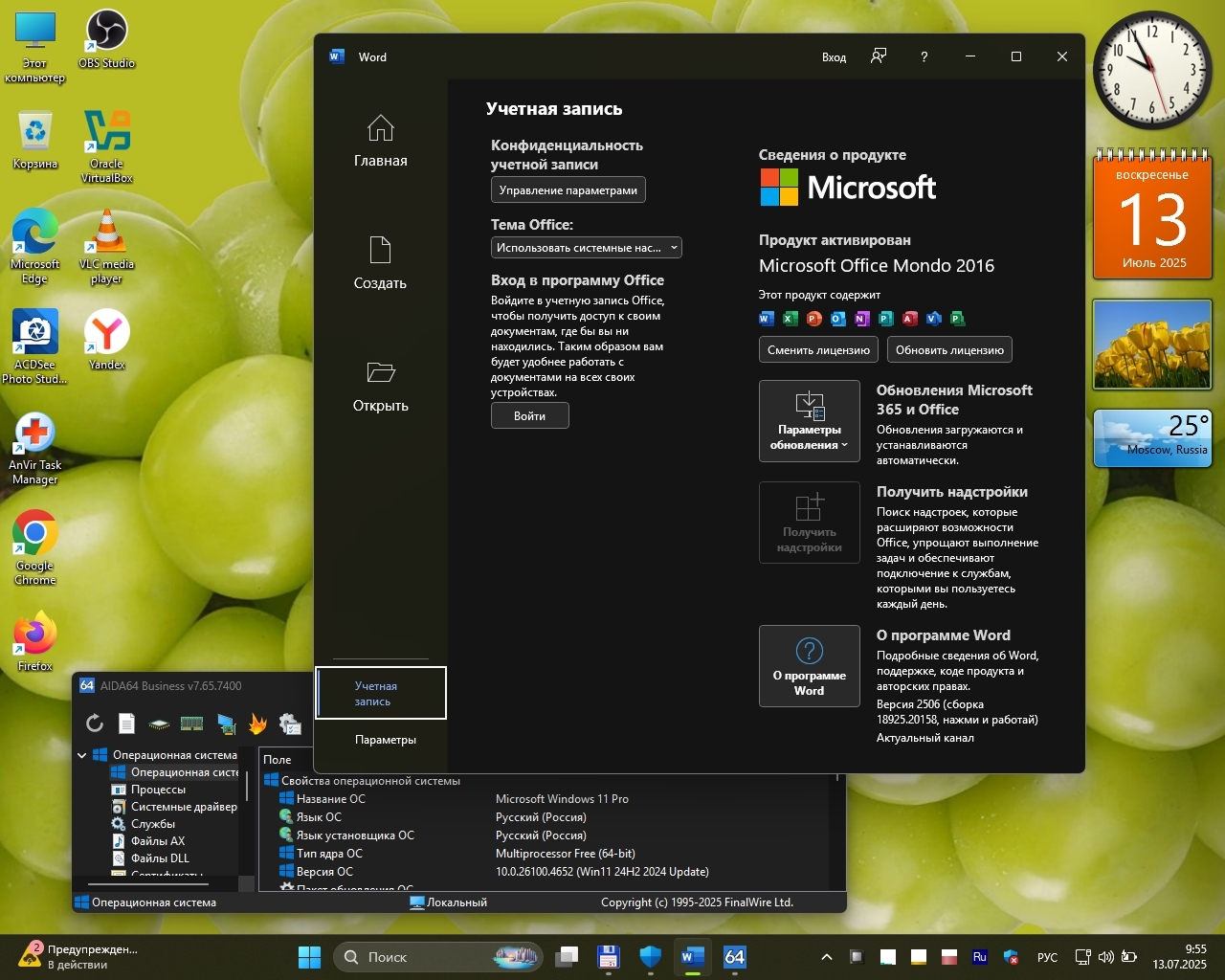Open Word help question mark
Screen dimensions: 1225x980
[x=924, y=56]
